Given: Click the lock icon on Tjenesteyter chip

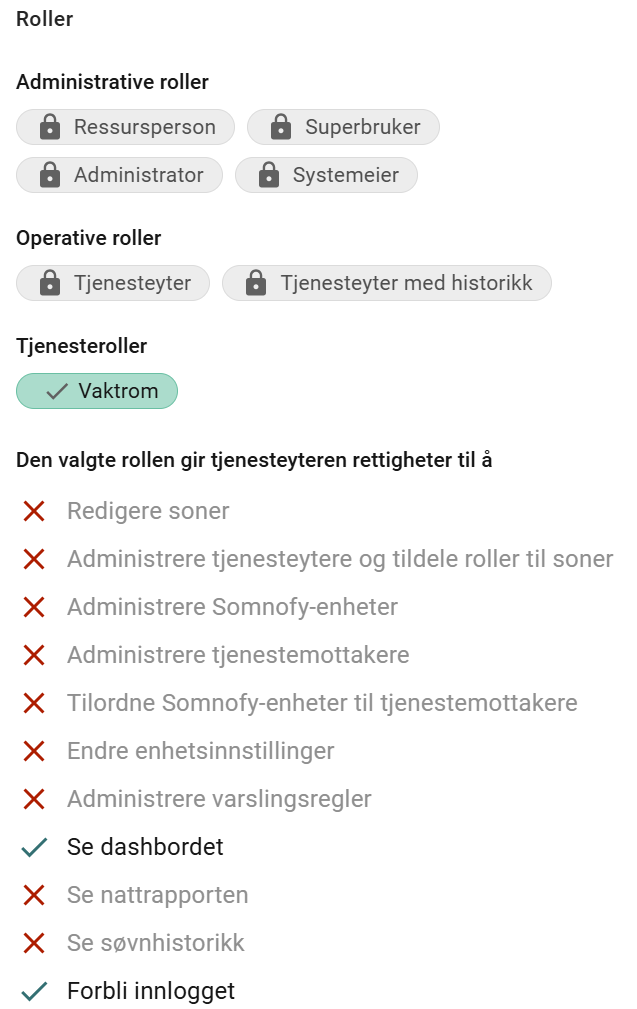Looking at the screenshot, I should pos(50,283).
